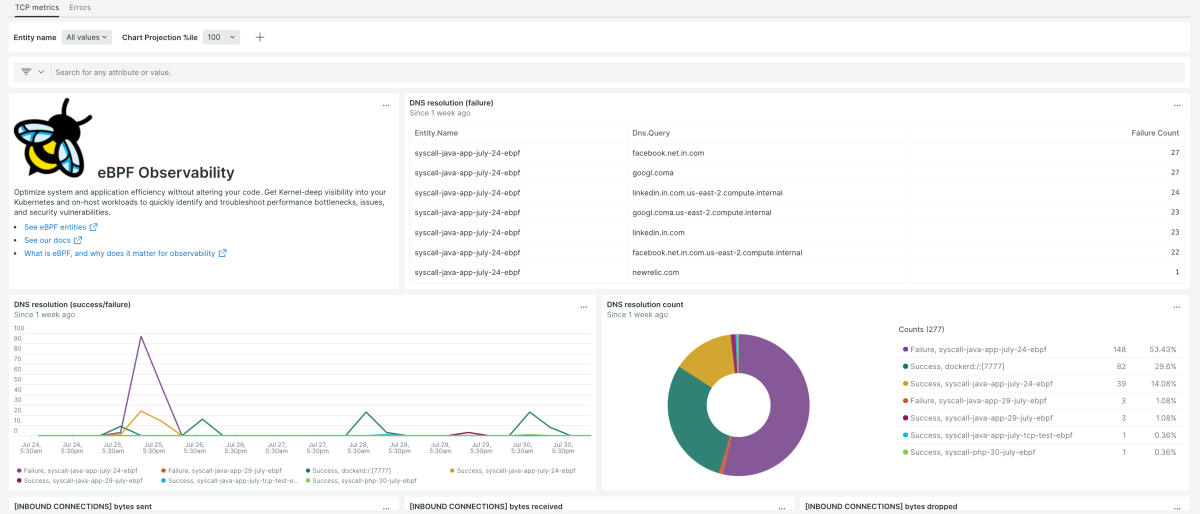This screenshot has height=514, width=1200.
Task: Open the 'See eBPF entities' link
Action: tap(55, 227)
